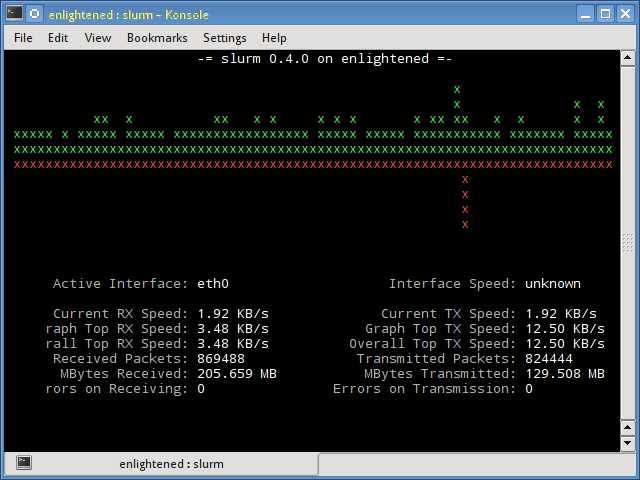Open the View menu
The image size is (640, 480).
(98, 38)
